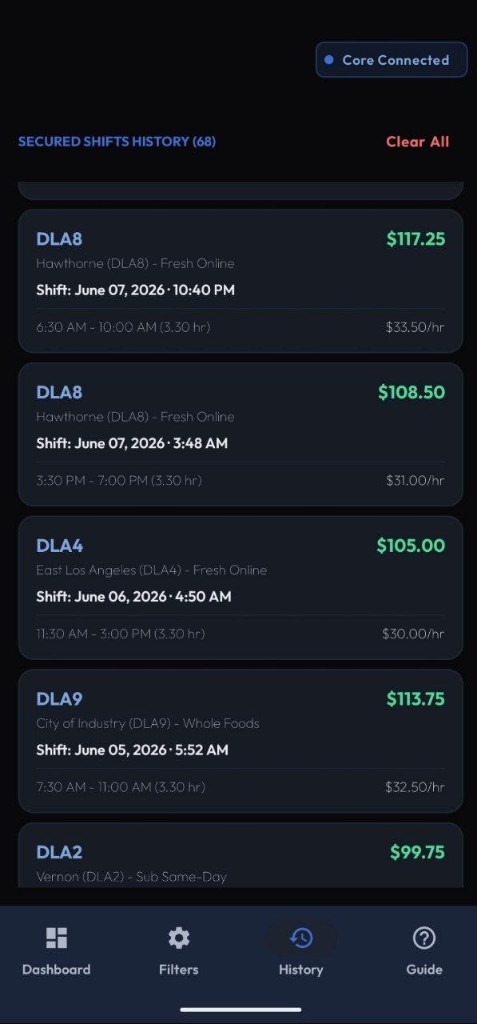This screenshot has height=1024, width=477.
Task: Tap the $113.75 earnings amount
Action: 416,699
